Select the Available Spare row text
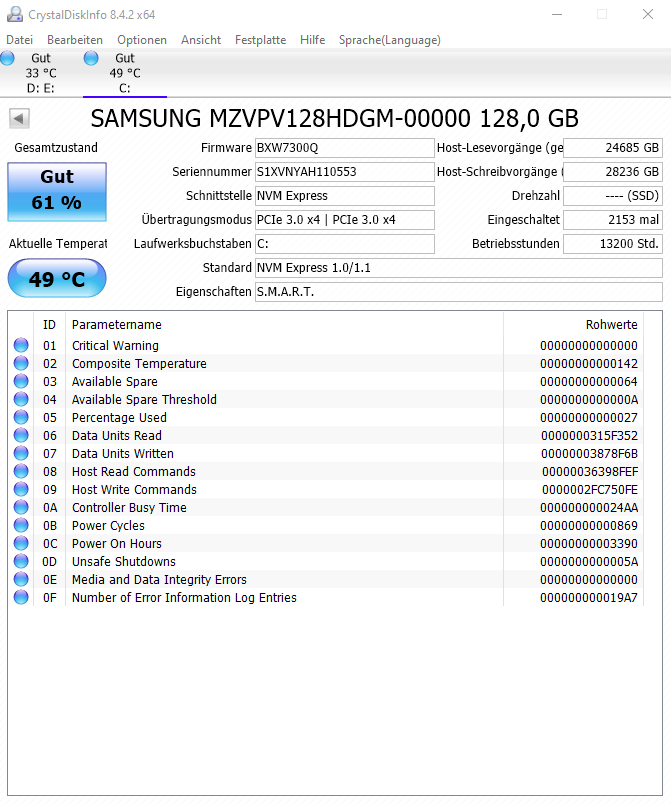The image size is (671, 804). [115, 381]
